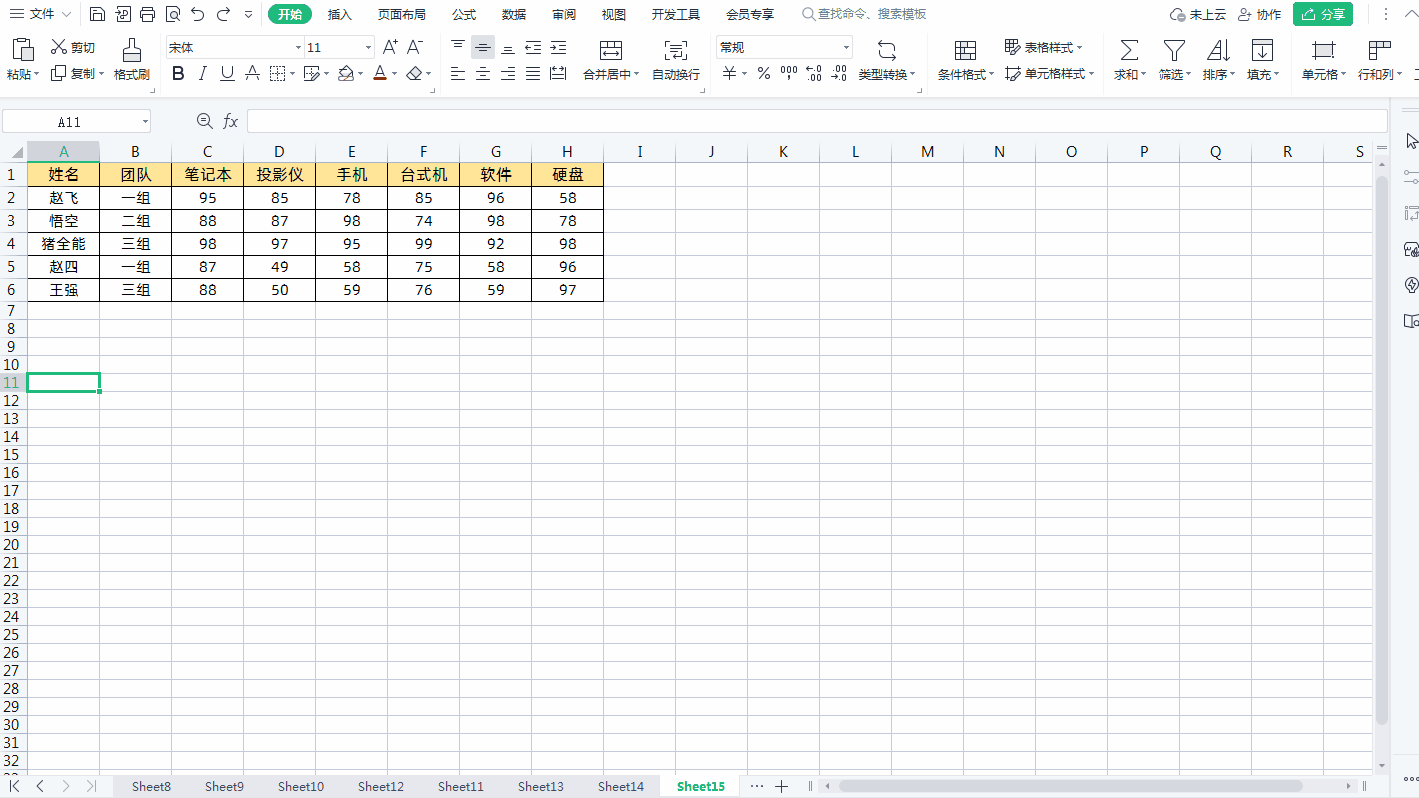Toggle middle vertical alignment
The width and height of the screenshot is (1419, 798).
[x=483, y=47]
